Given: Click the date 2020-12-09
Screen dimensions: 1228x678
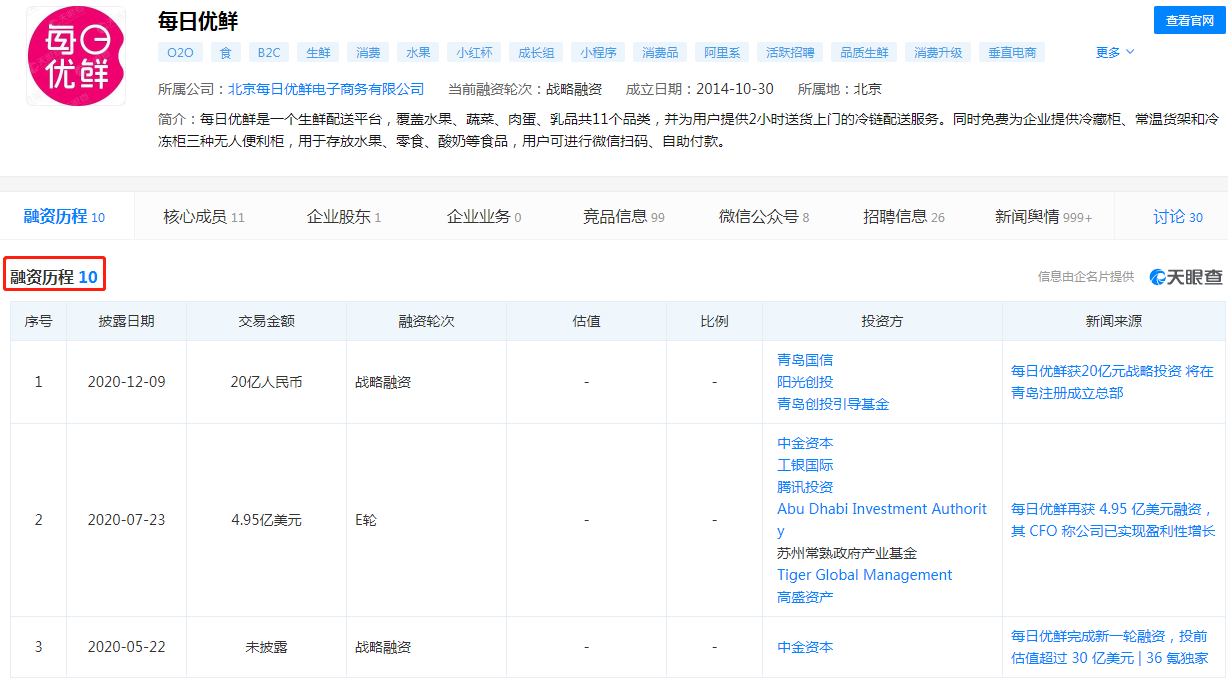Looking at the screenshot, I should (x=126, y=382).
